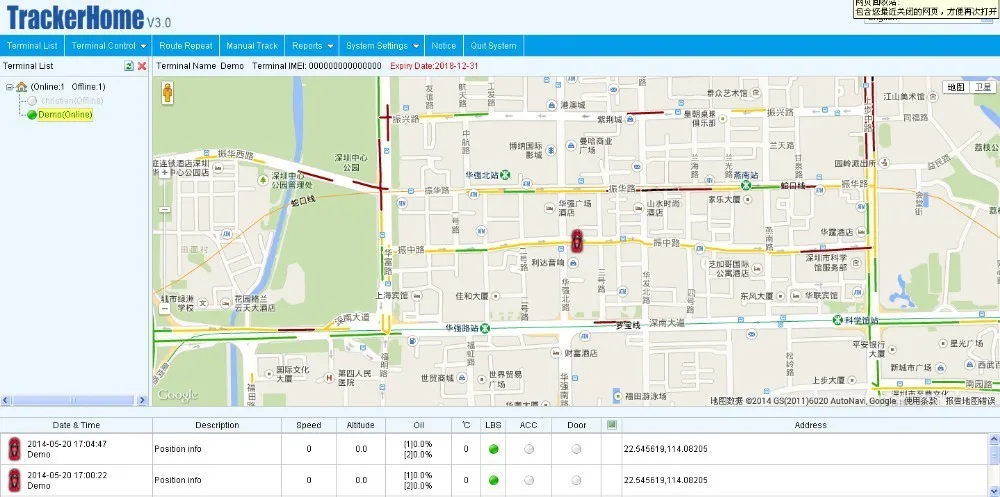
Task: Zoom out the map with minus button
Action: tap(165, 309)
